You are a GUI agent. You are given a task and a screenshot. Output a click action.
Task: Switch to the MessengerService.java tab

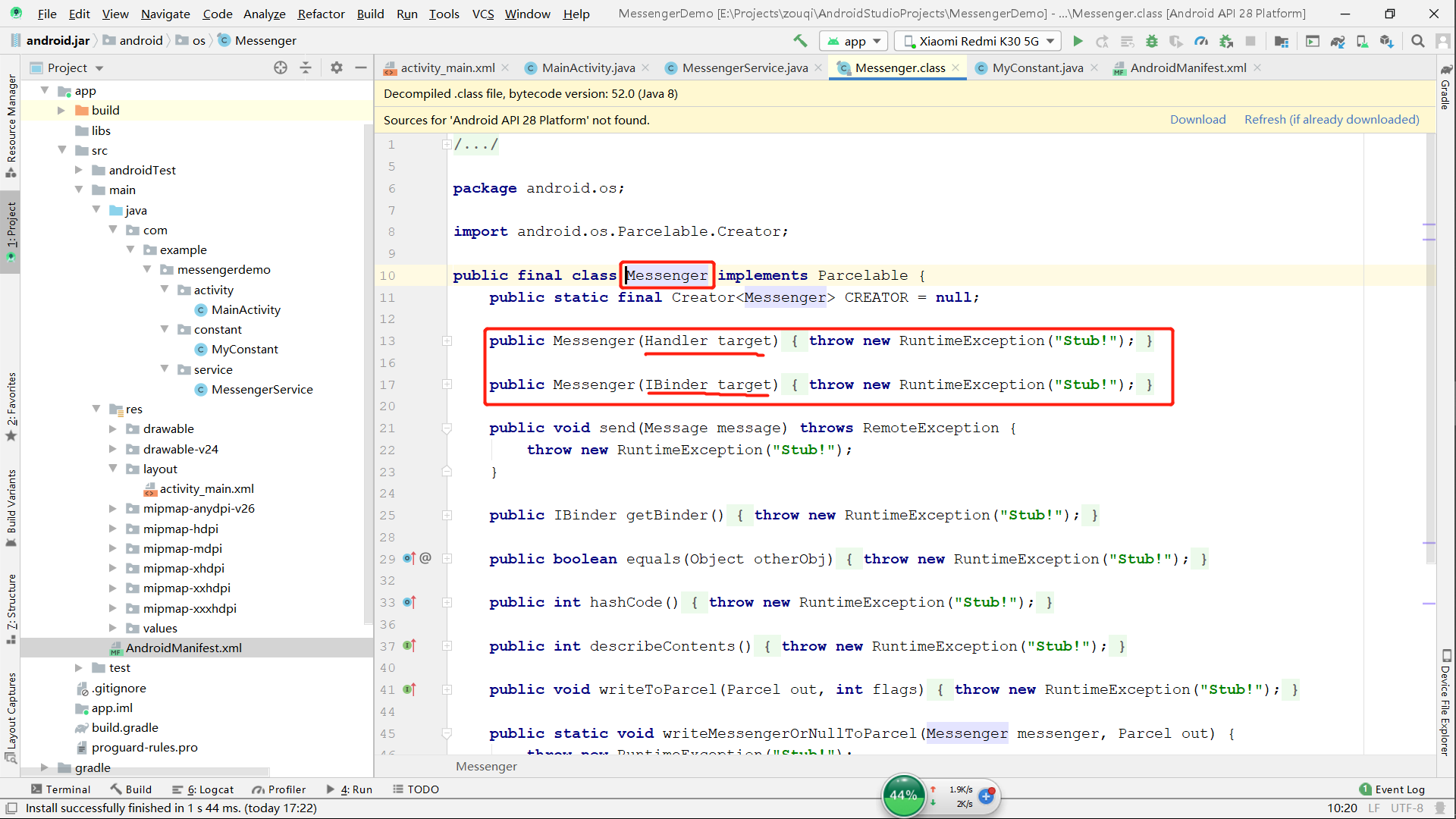pyautogui.click(x=744, y=67)
